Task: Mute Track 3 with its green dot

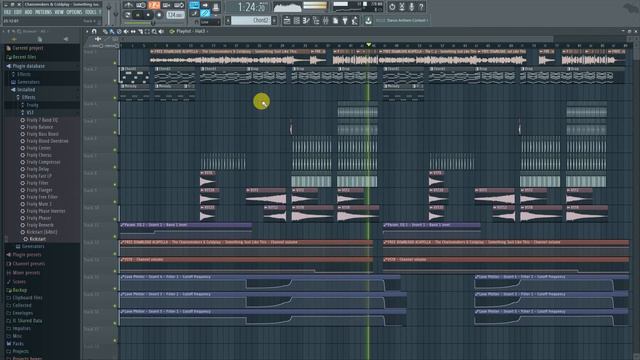Action: pos(115,98)
